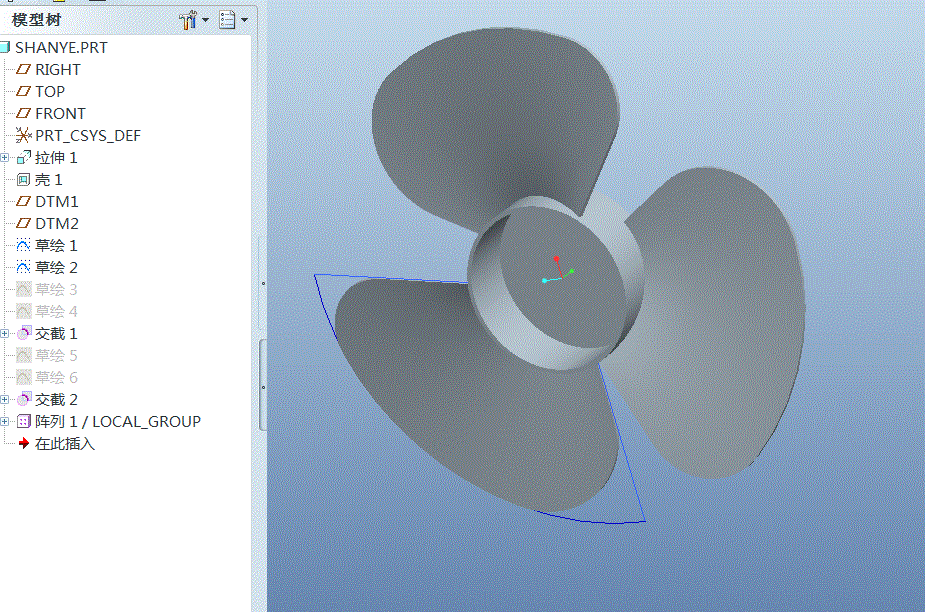Open the model tree settings tool icon

[x=188, y=20]
